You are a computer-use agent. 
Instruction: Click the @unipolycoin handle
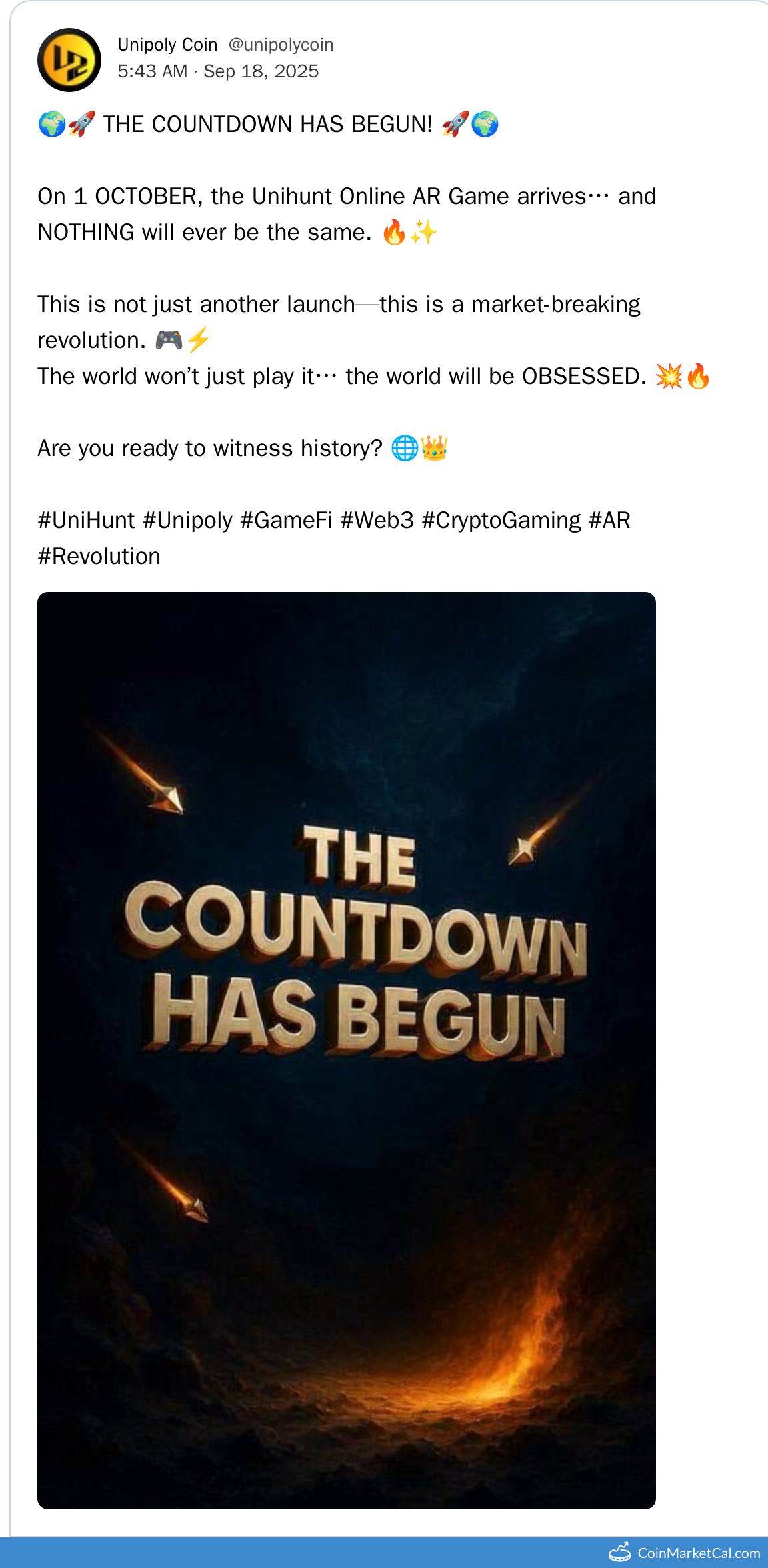tap(281, 45)
